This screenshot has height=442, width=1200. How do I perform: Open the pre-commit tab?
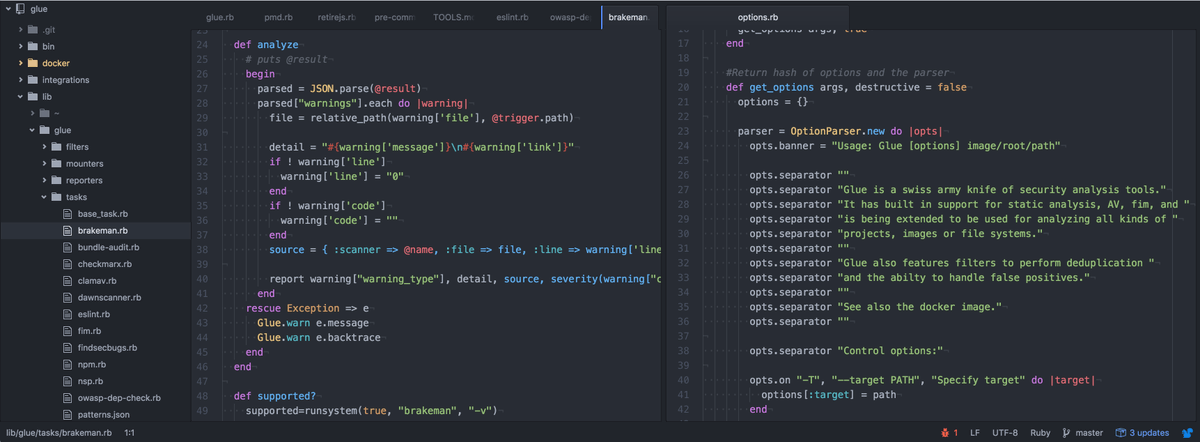395,18
